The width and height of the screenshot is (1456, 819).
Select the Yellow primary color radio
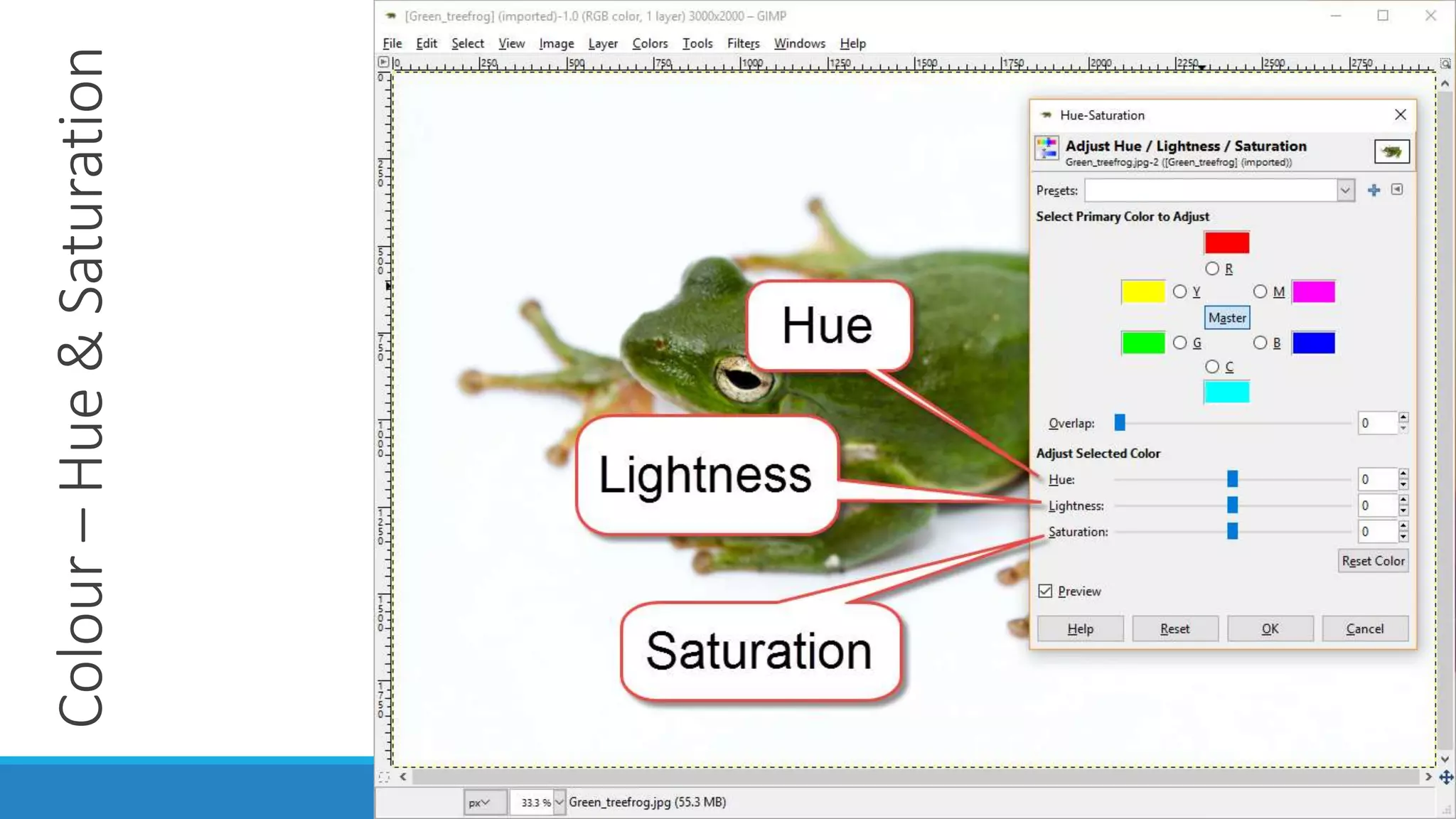coord(1179,291)
